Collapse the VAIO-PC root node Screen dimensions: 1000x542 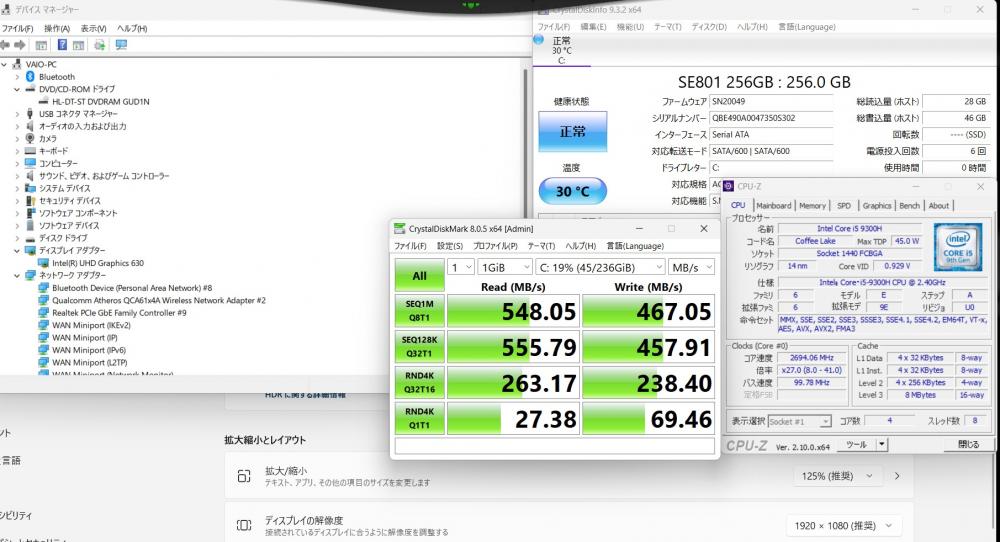point(4,64)
